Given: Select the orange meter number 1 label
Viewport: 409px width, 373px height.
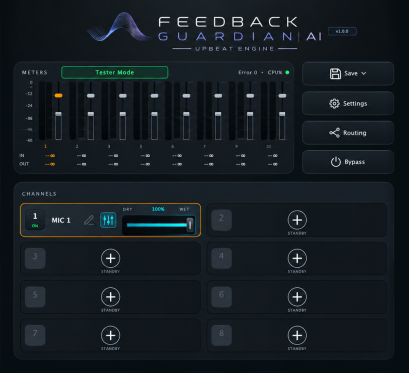Looking at the screenshot, I should (x=45, y=146).
